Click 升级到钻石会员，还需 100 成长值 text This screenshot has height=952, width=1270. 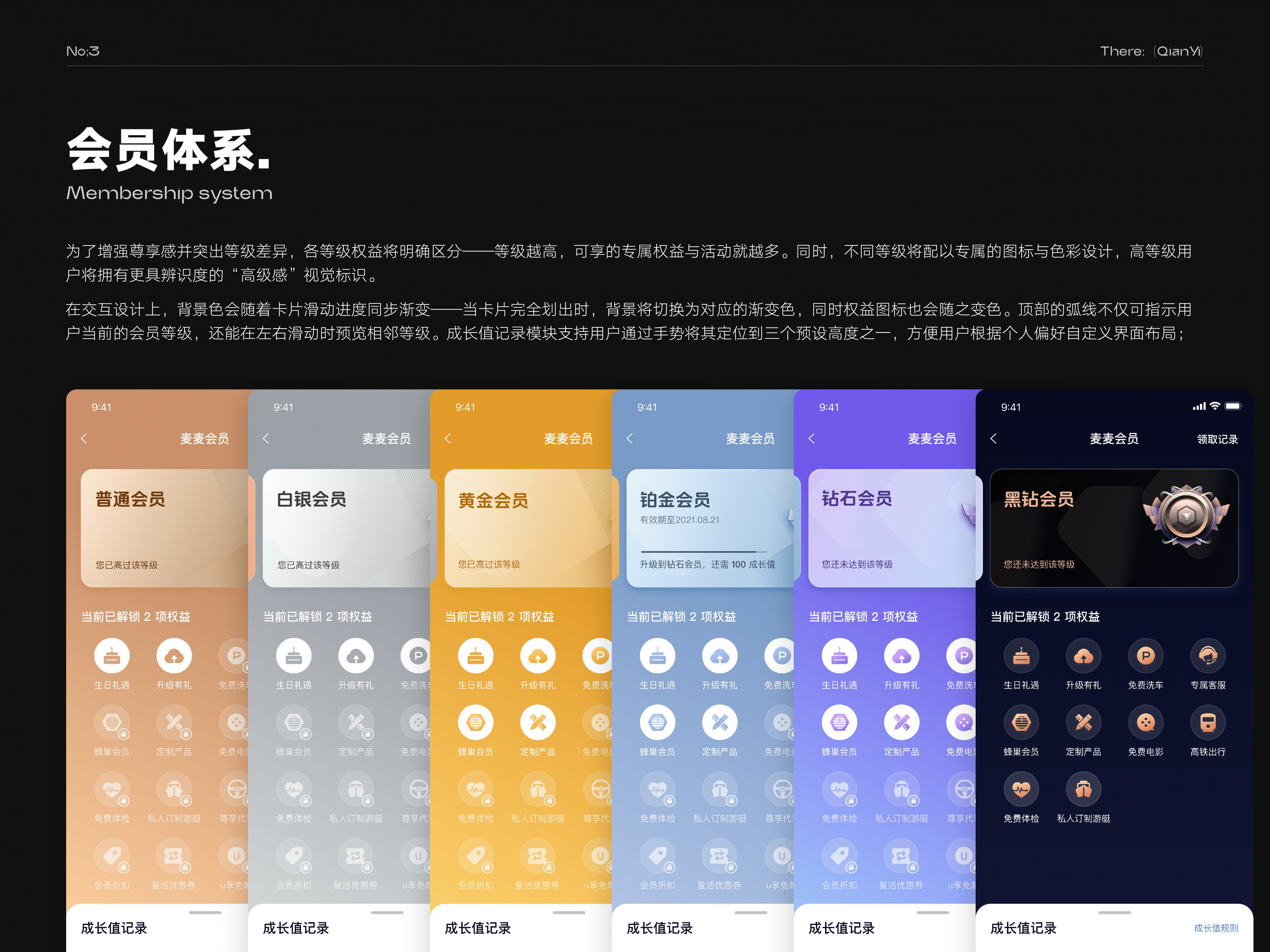[707, 564]
